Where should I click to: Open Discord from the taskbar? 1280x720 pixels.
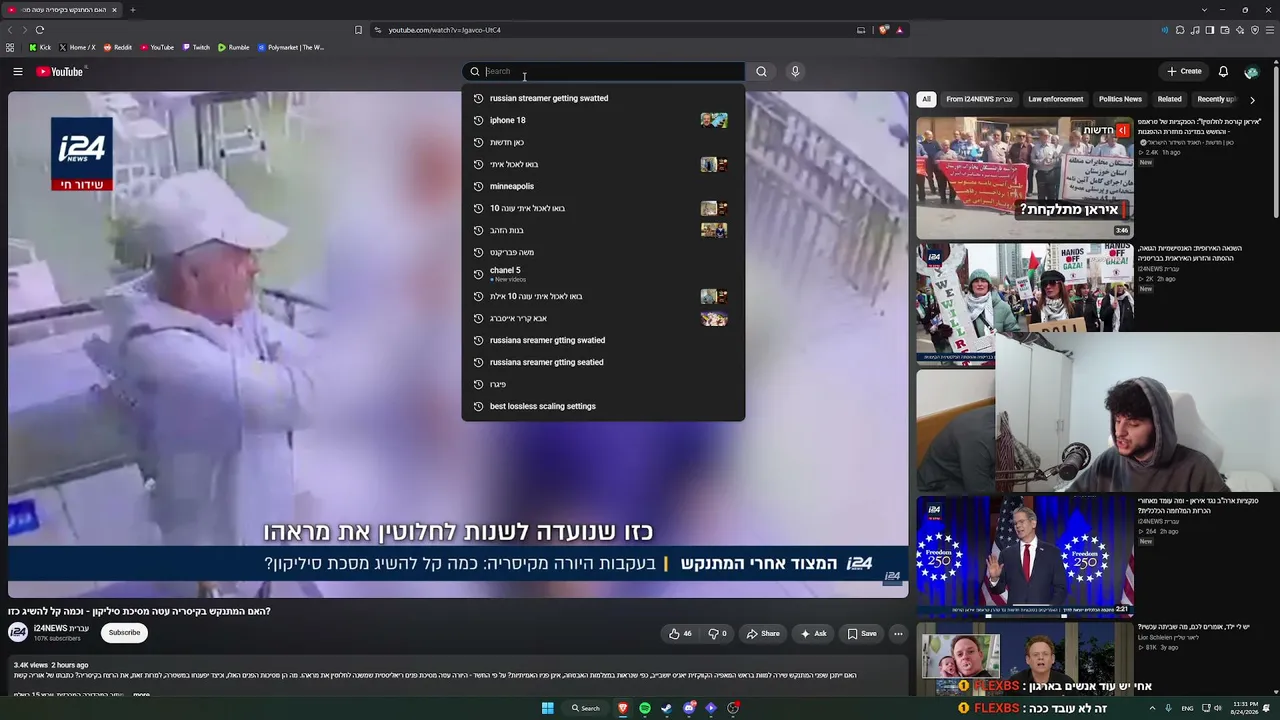coord(689,708)
